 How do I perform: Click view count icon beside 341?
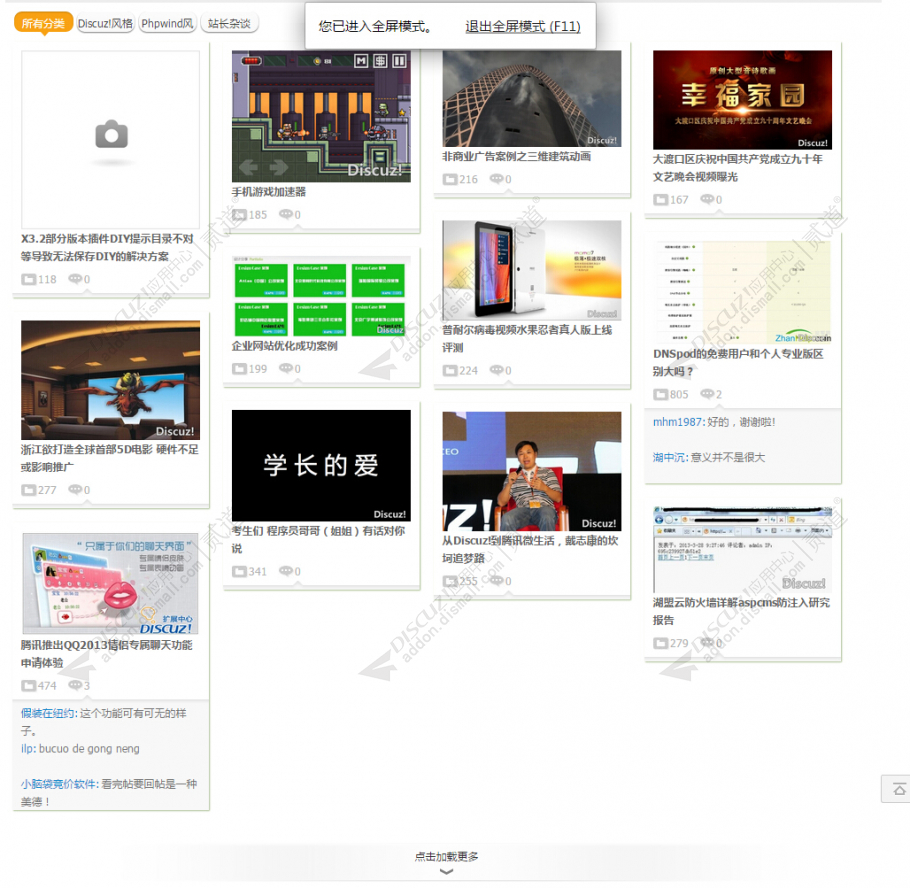(x=239, y=572)
